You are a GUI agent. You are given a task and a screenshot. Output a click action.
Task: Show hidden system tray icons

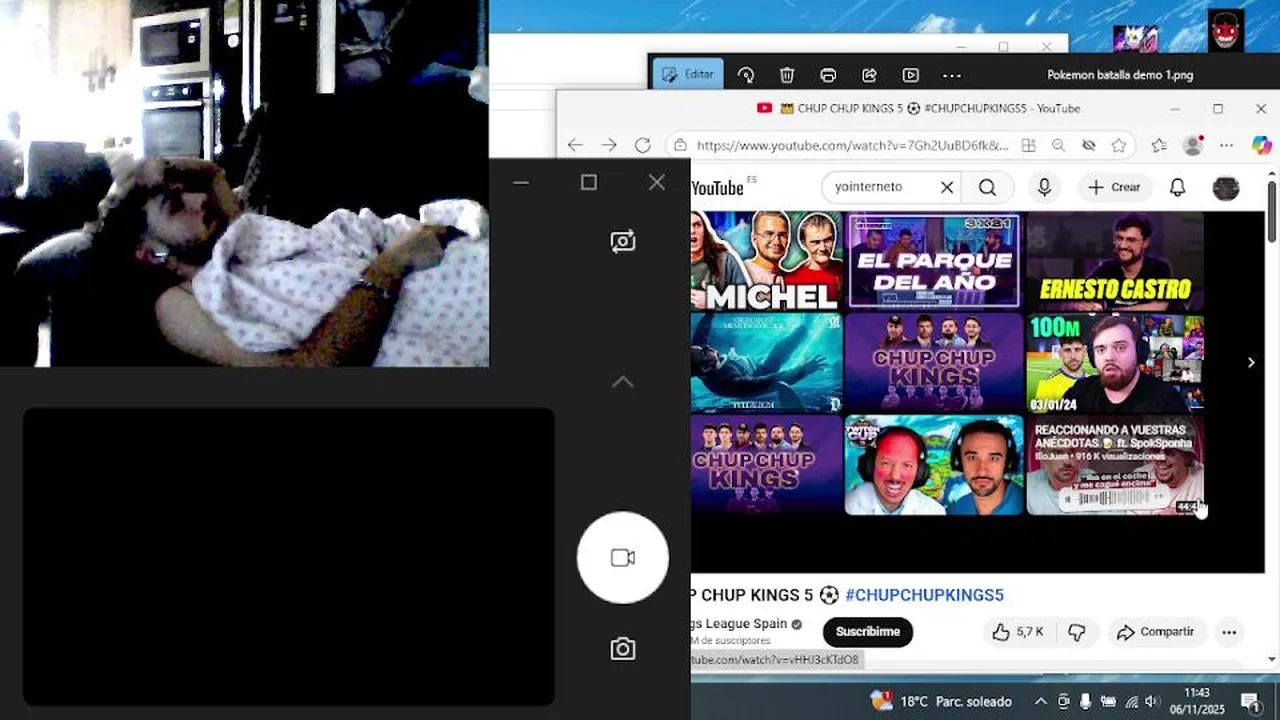[1040, 701]
